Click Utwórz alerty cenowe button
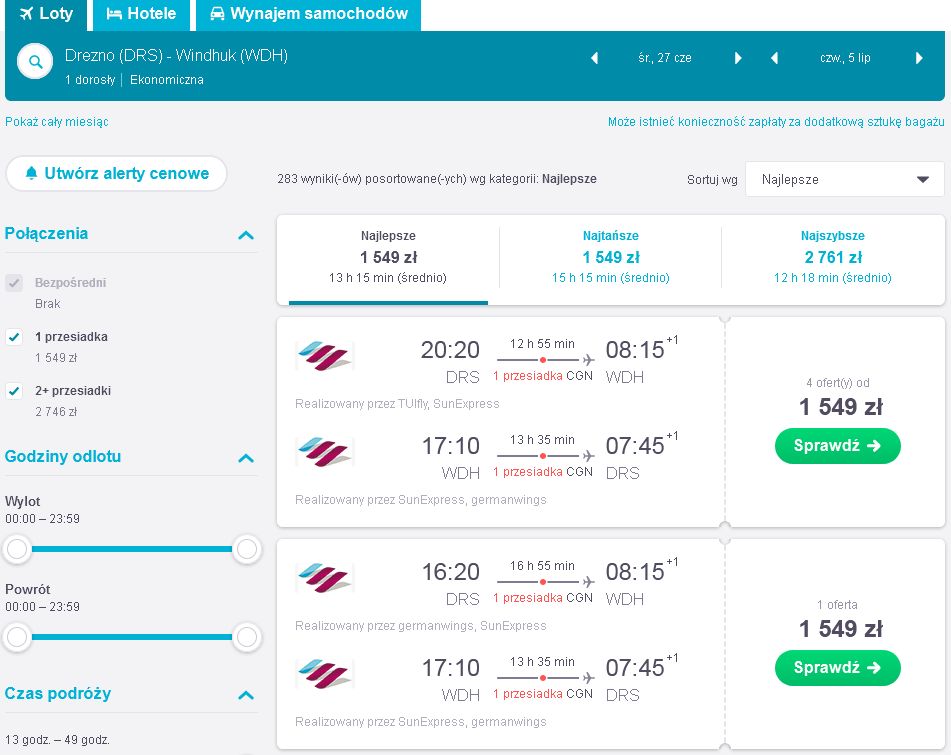951x755 pixels. click(116, 173)
